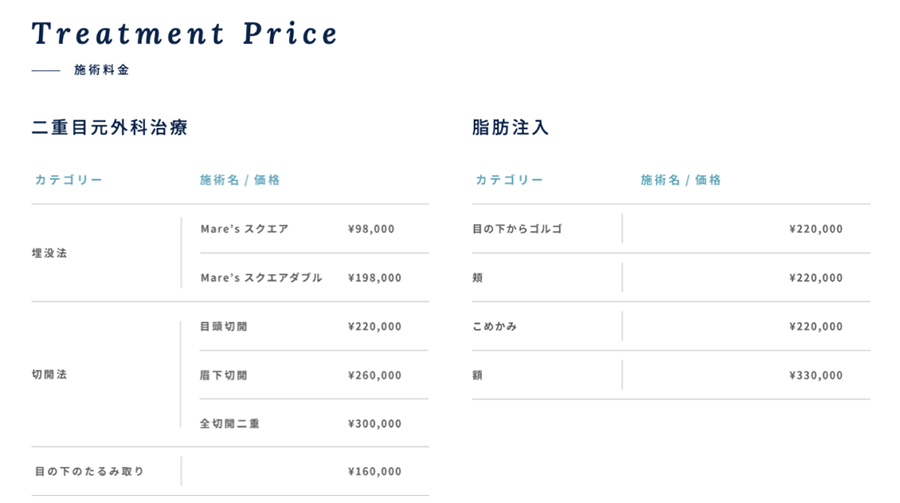Click the ¥330,000 price value
This screenshot has width=900, height=503.
tap(816, 375)
